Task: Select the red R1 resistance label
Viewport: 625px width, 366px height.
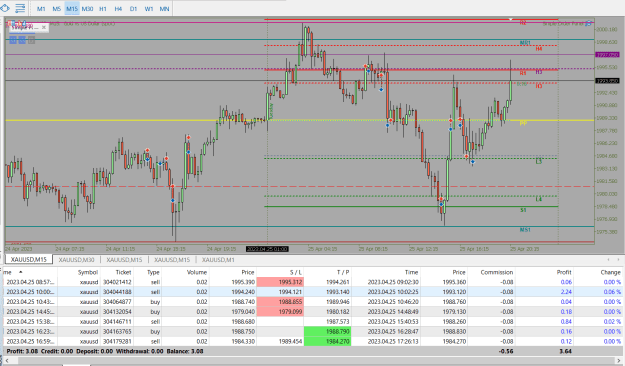Action: click(x=523, y=73)
